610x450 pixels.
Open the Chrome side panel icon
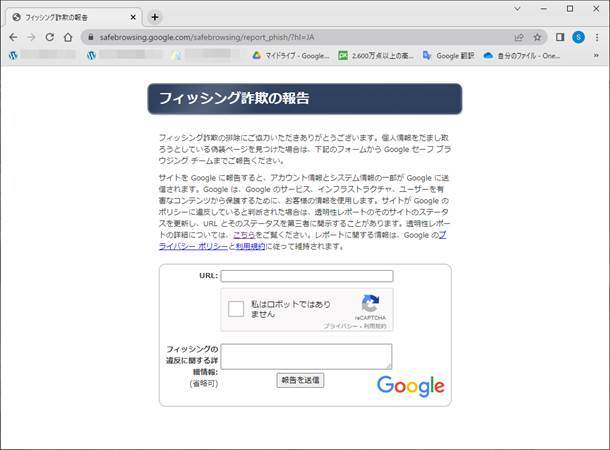click(x=559, y=37)
